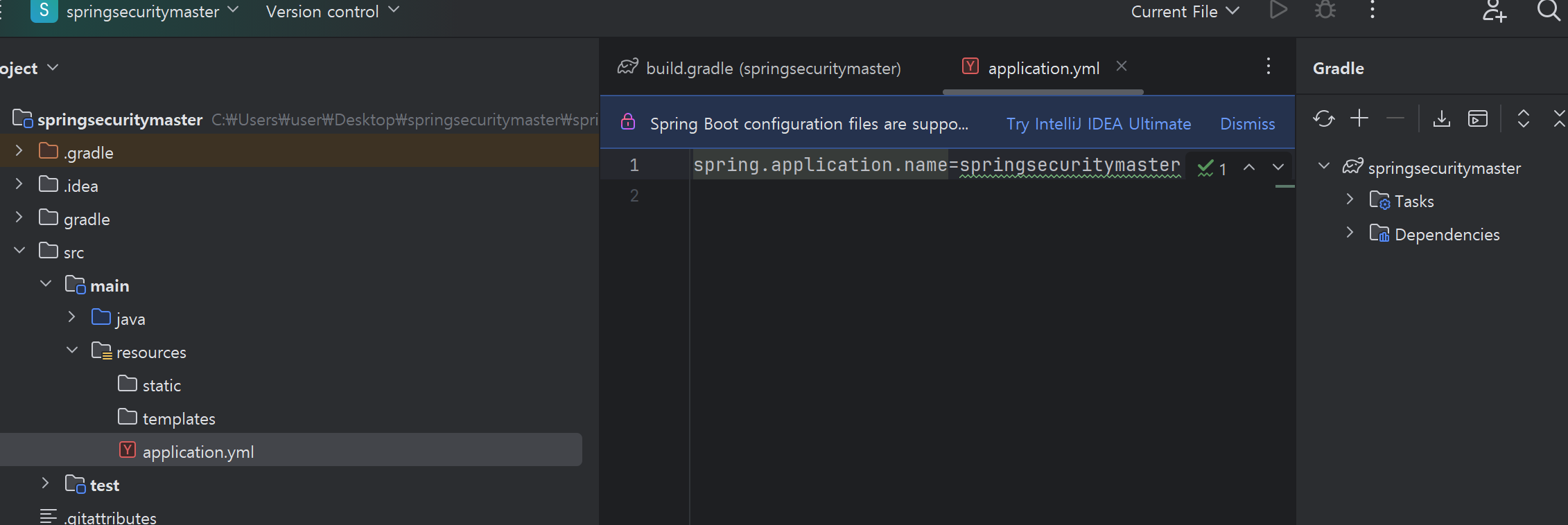This screenshot has height=525, width=1568.
Task: Go to previous highlighted problem arrow
Action: tap(1249, 167)
